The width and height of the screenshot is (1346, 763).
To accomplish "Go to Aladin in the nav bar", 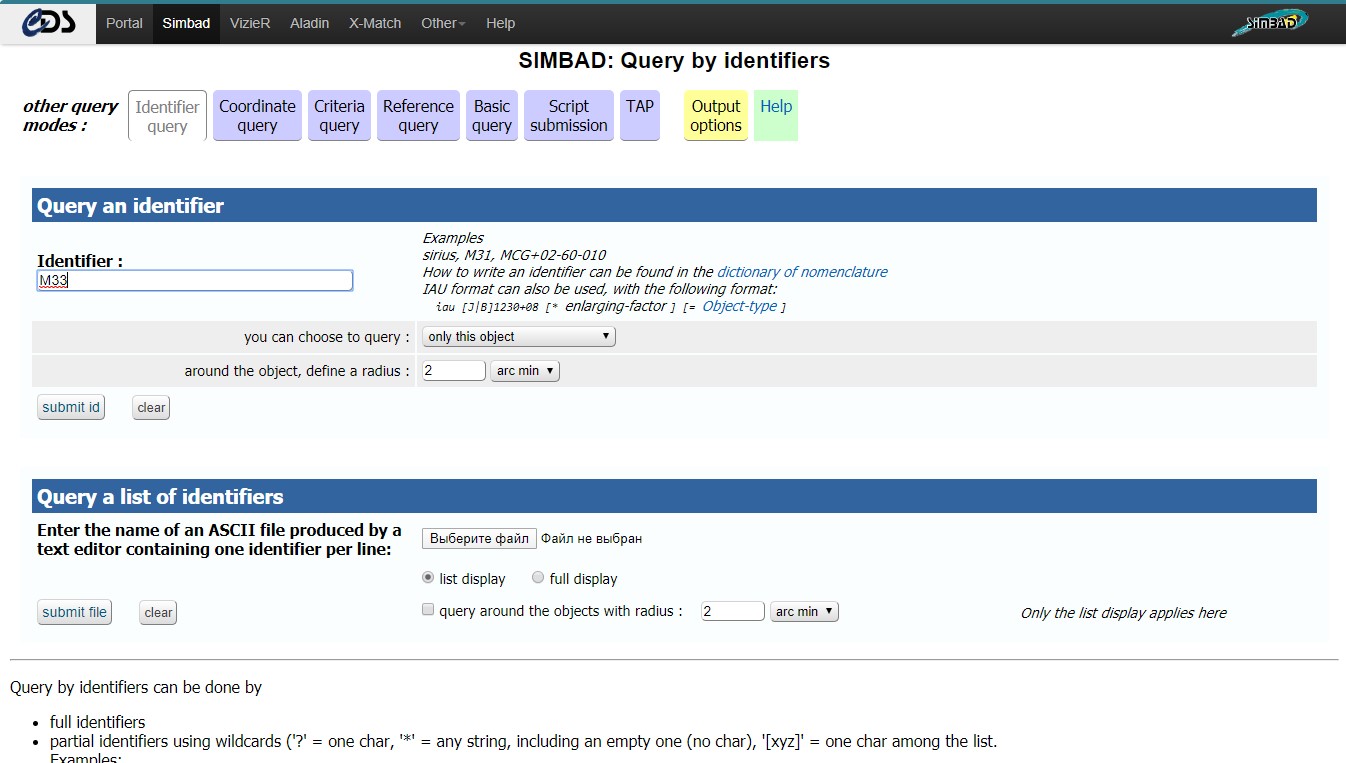I will point(309,23).
